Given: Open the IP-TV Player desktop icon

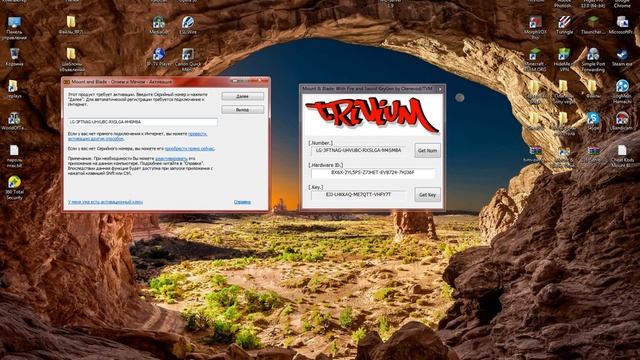Looking at the screenshot, I should pos(159,57).
